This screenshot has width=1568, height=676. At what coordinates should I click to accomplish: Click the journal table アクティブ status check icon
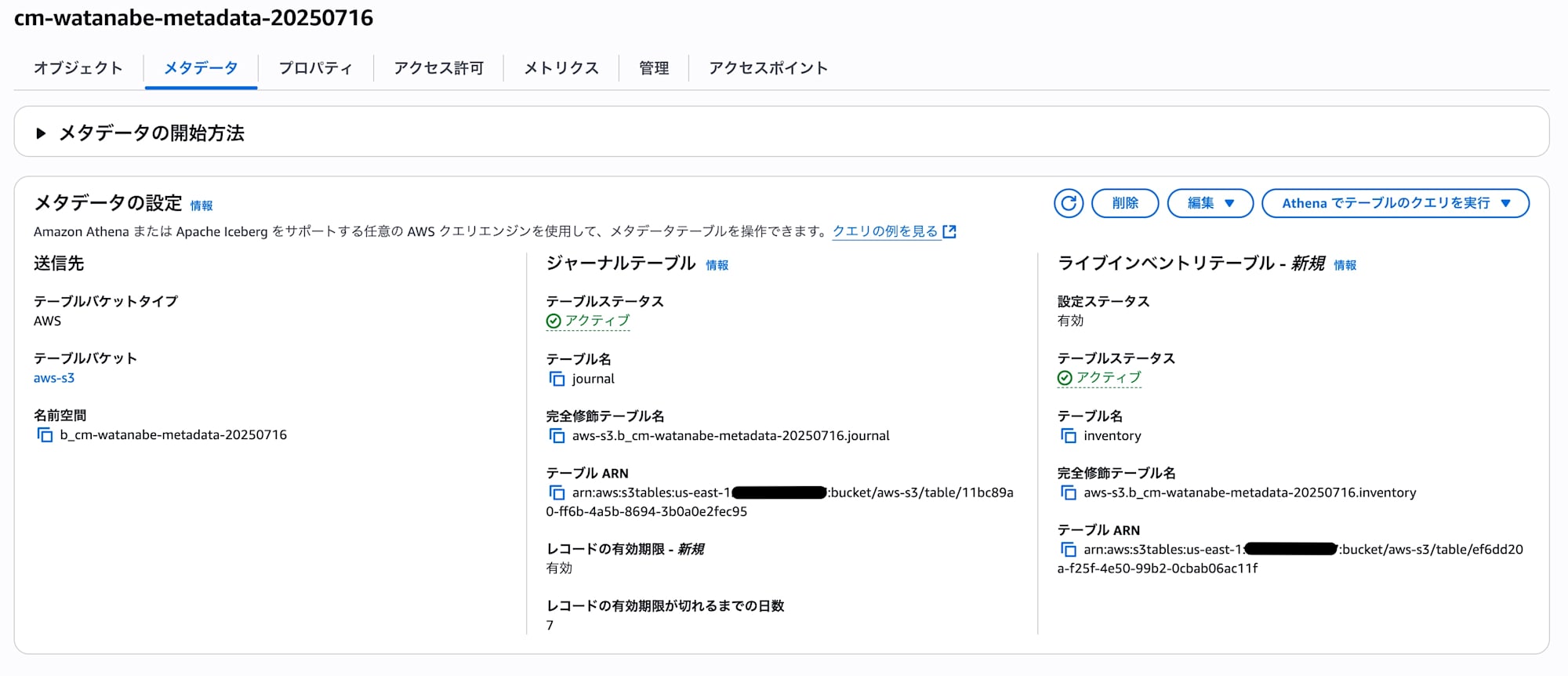point(554,321)
